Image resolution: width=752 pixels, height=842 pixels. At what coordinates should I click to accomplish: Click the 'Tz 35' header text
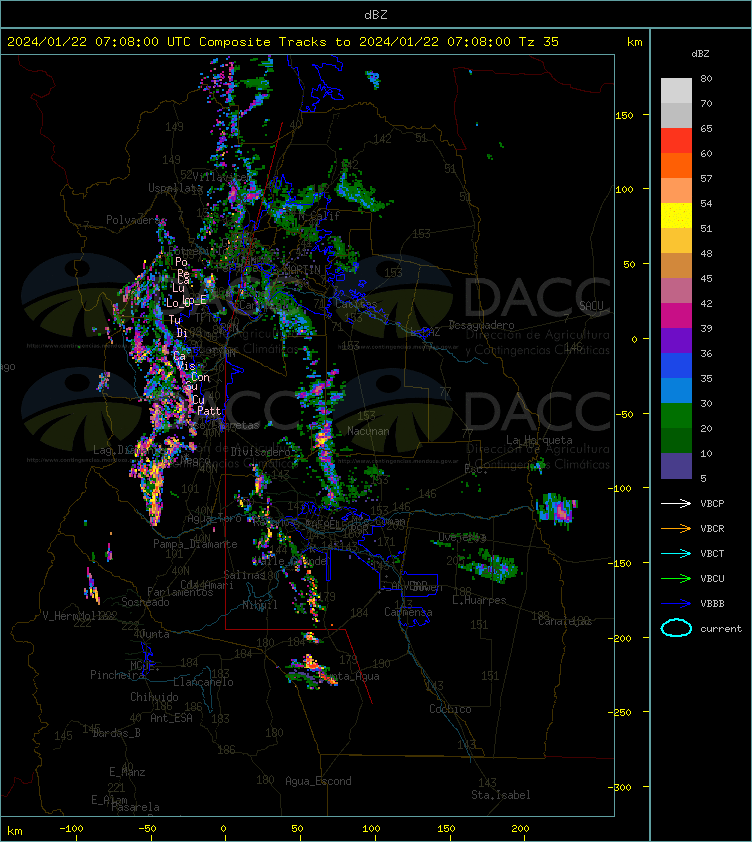539,42
